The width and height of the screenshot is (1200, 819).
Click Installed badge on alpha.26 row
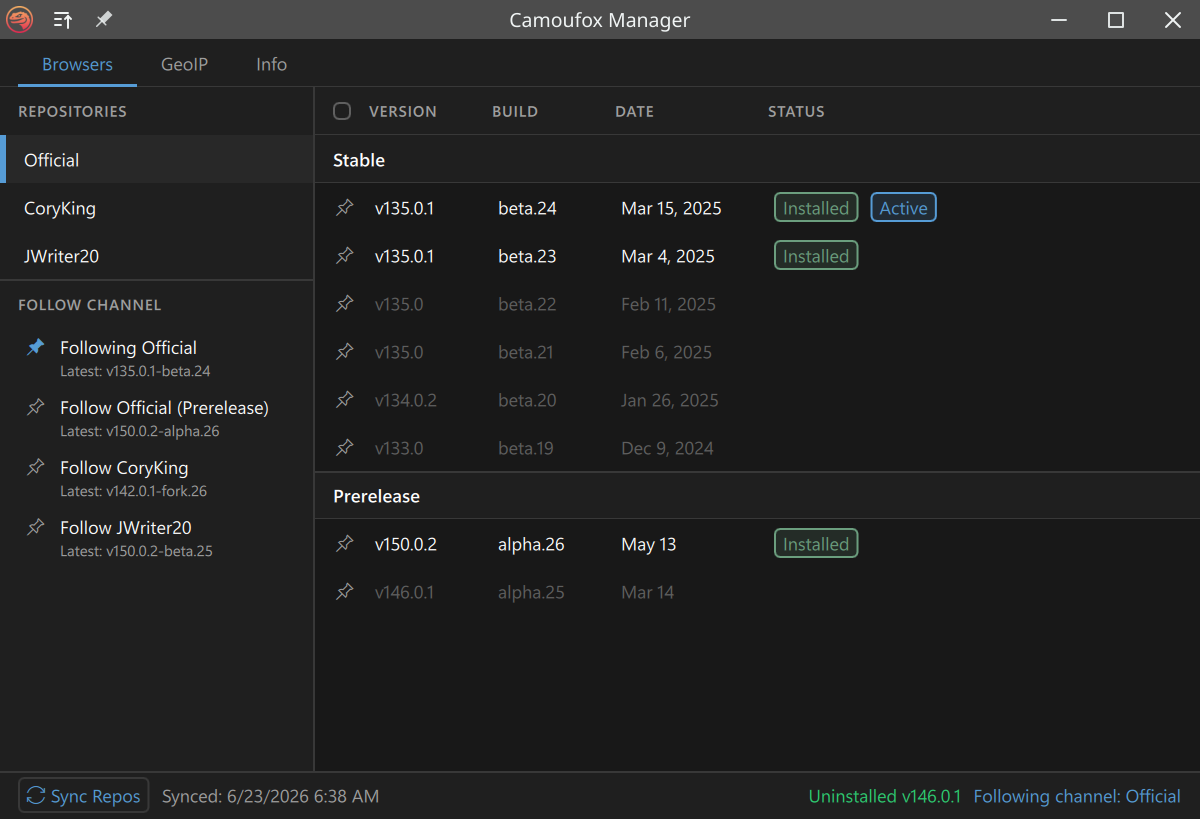coord(816,544)
